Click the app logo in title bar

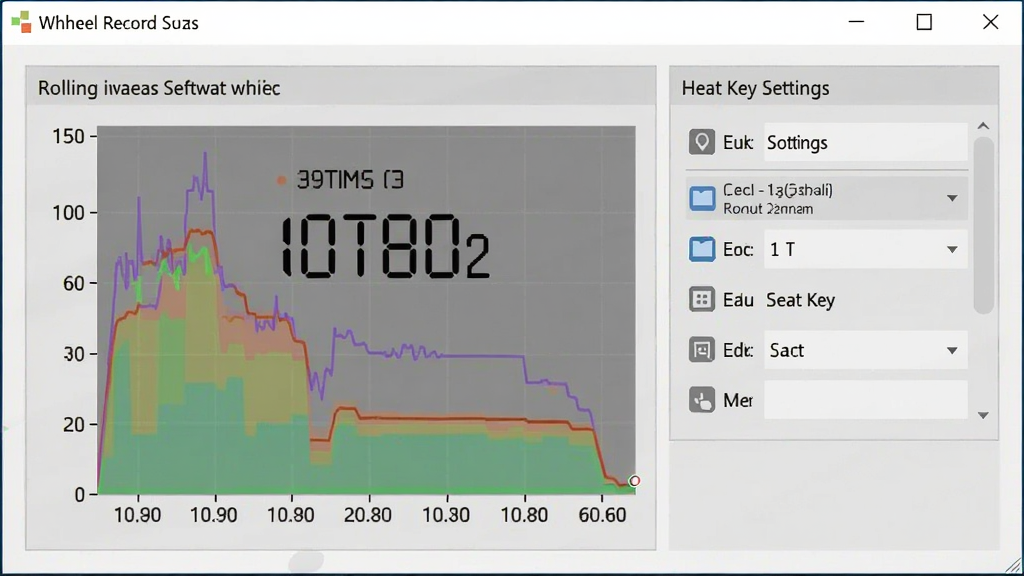21,22
